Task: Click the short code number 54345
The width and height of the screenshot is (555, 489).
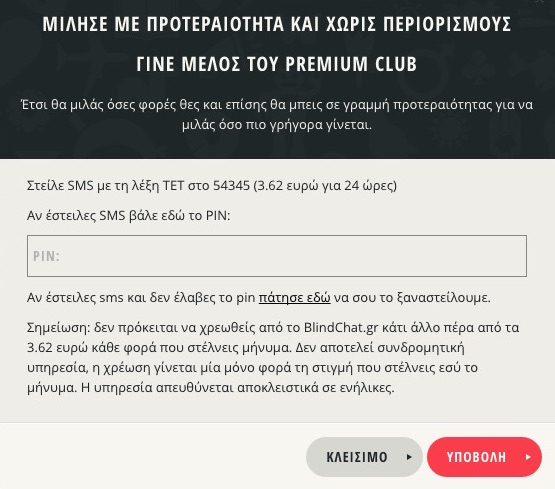Action: point(231,185)
